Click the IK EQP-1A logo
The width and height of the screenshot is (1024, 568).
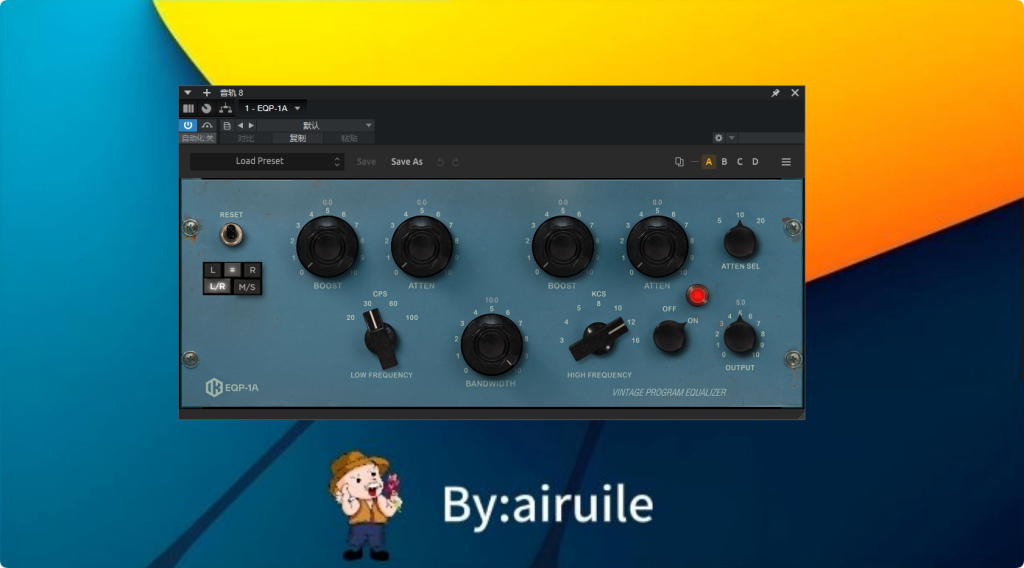point(232,387)
